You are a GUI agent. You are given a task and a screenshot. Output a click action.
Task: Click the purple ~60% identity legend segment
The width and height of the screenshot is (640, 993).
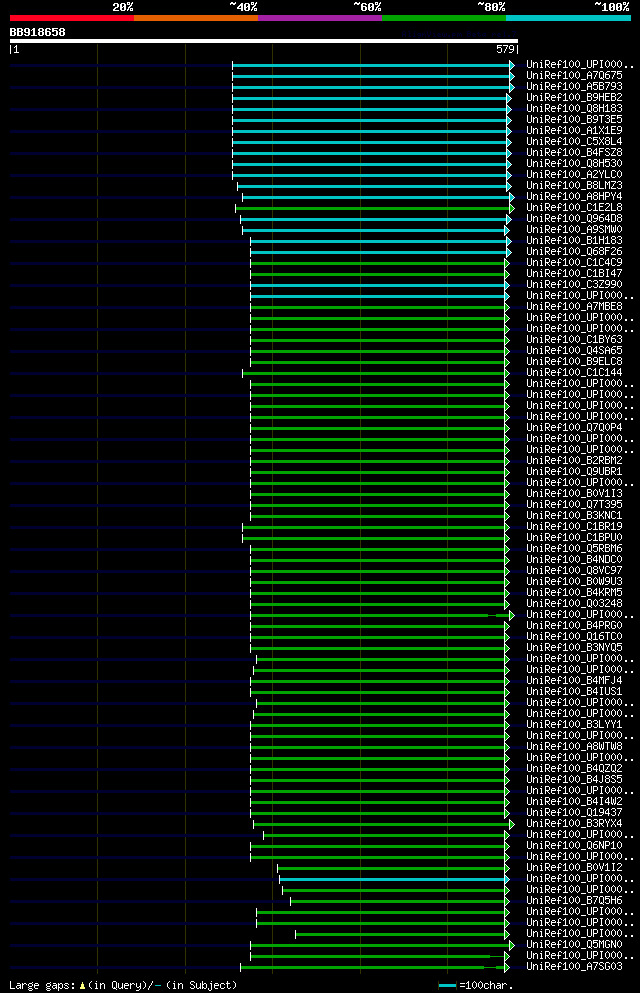pos(320,18)
